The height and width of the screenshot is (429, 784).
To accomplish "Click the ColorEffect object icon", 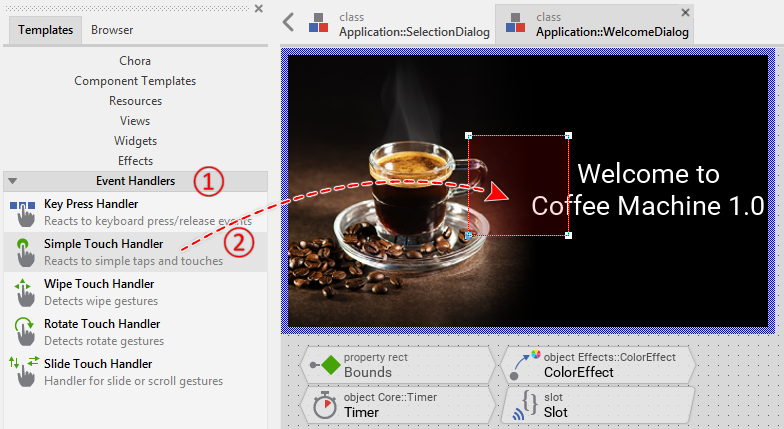I will 522,365.
